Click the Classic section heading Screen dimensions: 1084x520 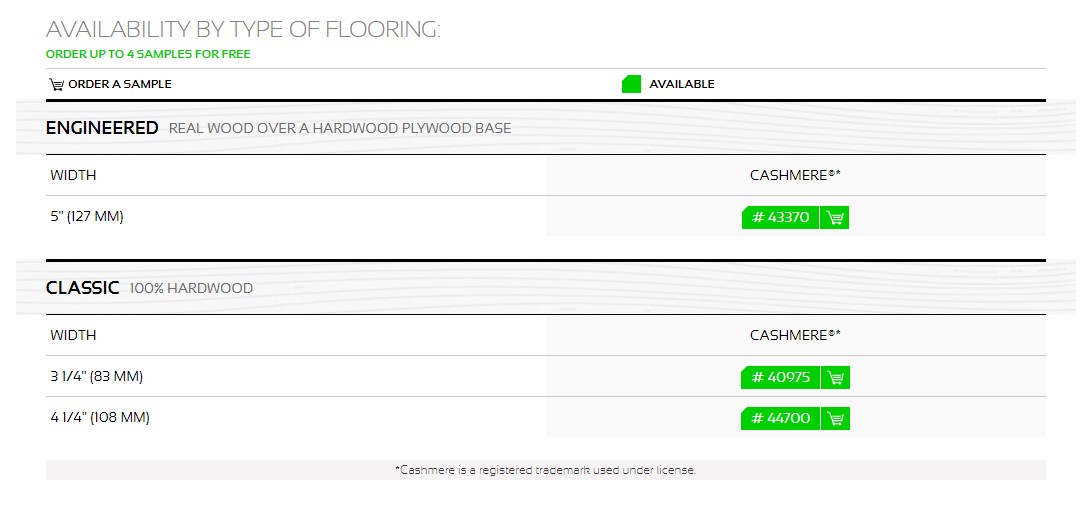click(x=82, y=288)
